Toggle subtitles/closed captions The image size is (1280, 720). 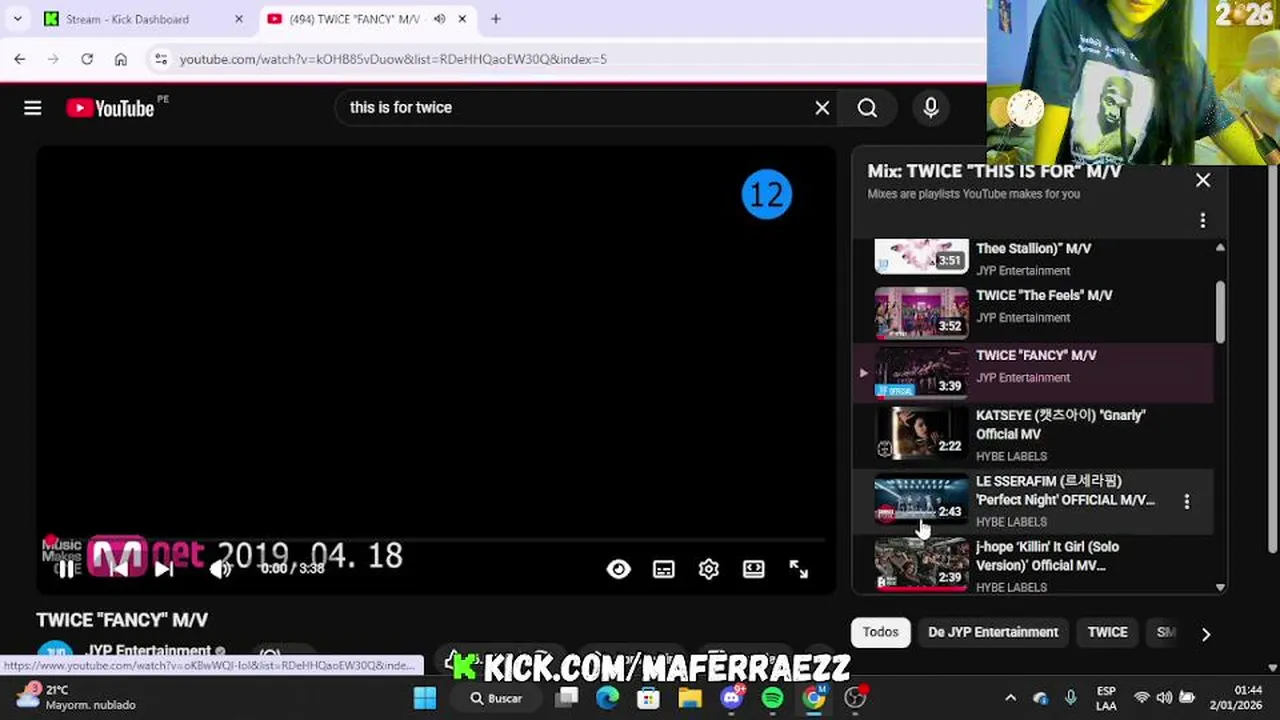pos(664,569)
